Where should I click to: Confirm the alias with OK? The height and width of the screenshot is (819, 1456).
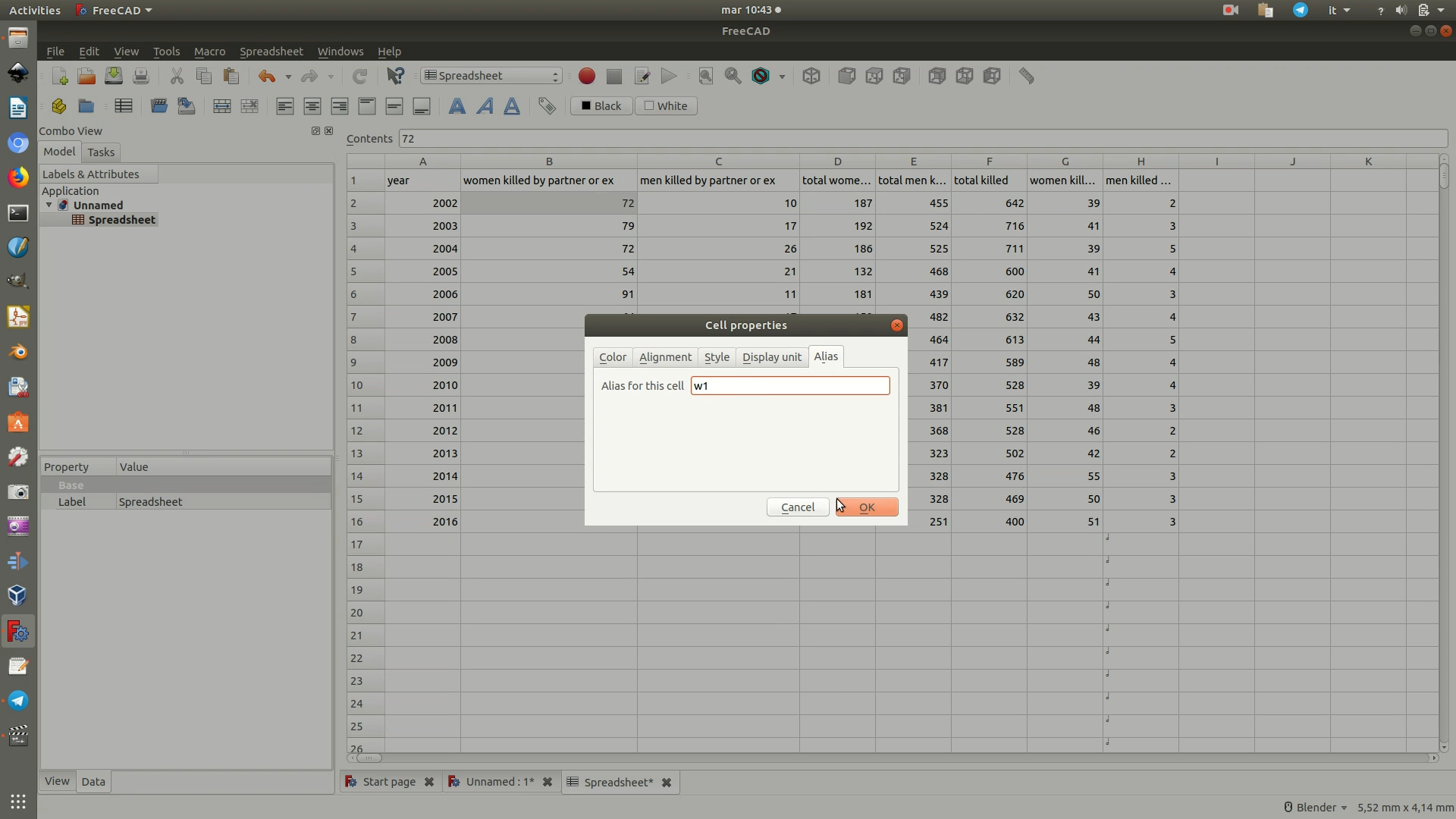867,507
